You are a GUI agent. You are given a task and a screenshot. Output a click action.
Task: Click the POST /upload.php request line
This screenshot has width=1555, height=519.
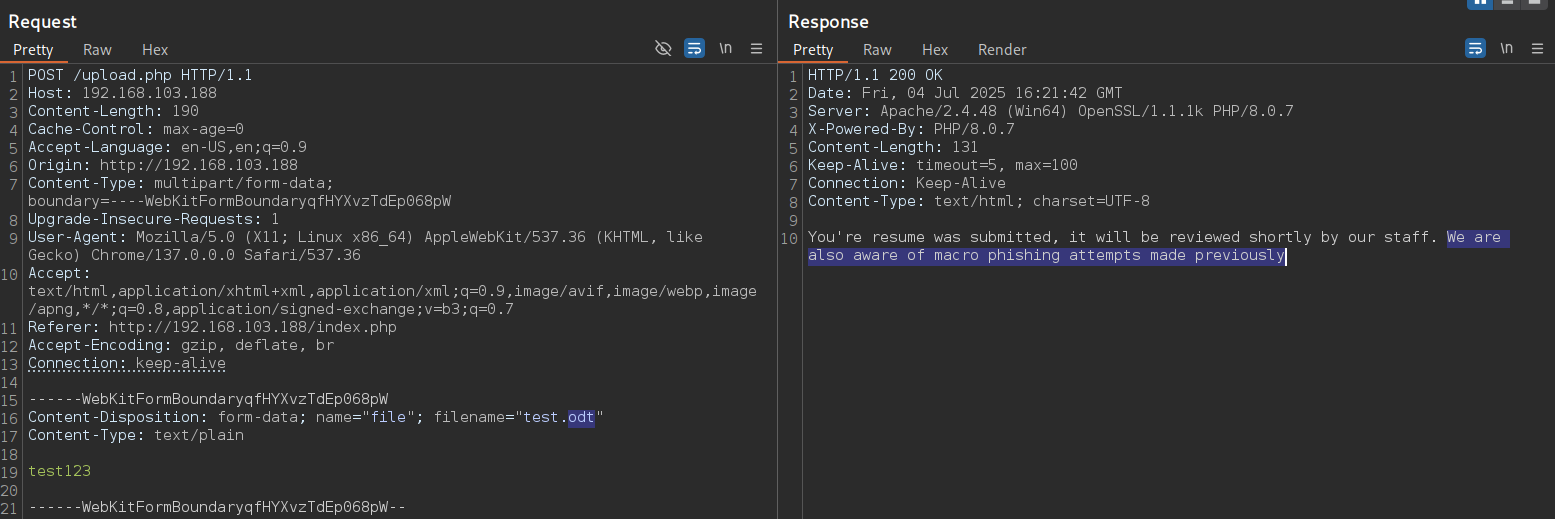tap(140, 75)
